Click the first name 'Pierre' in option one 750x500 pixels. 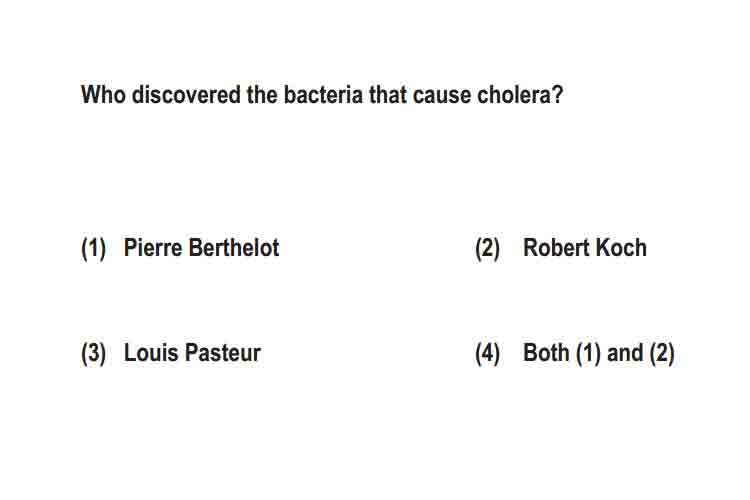(153, 248)
